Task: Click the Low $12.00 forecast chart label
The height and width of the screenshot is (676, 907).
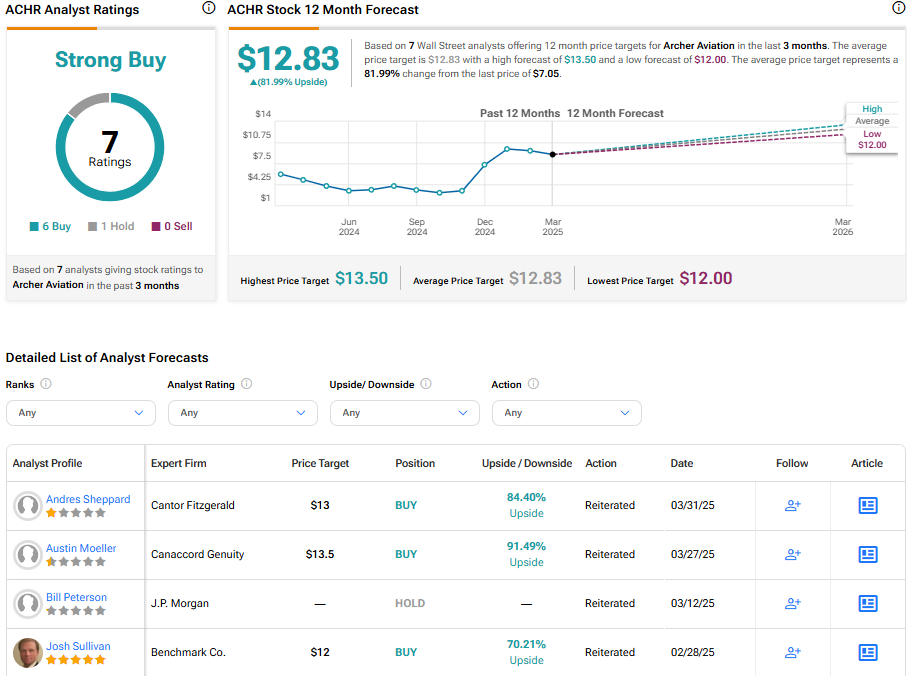Action: 872,139
